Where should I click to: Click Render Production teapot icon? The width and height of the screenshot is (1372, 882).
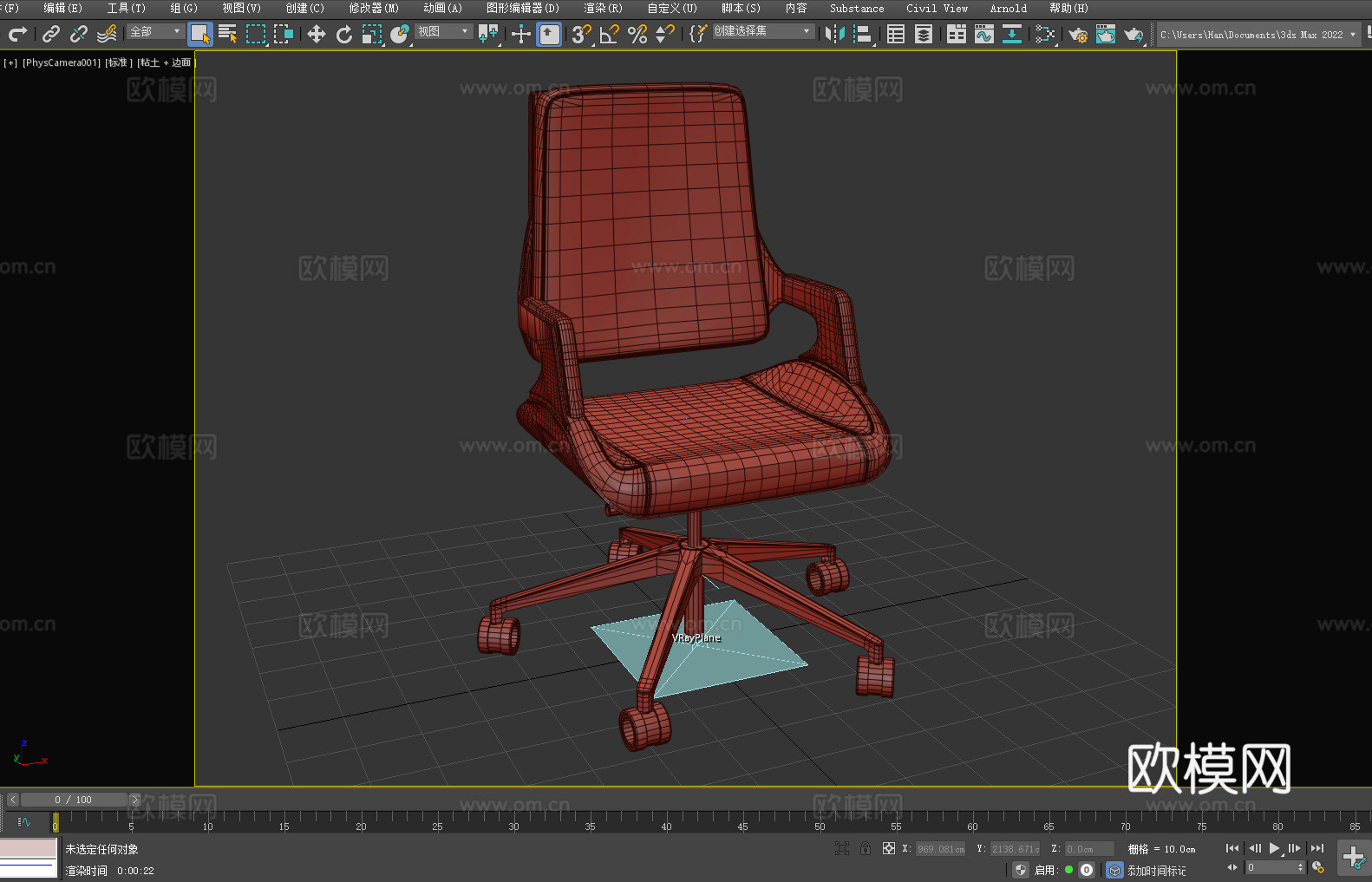pyautogui.click(x=1134, y=34)
